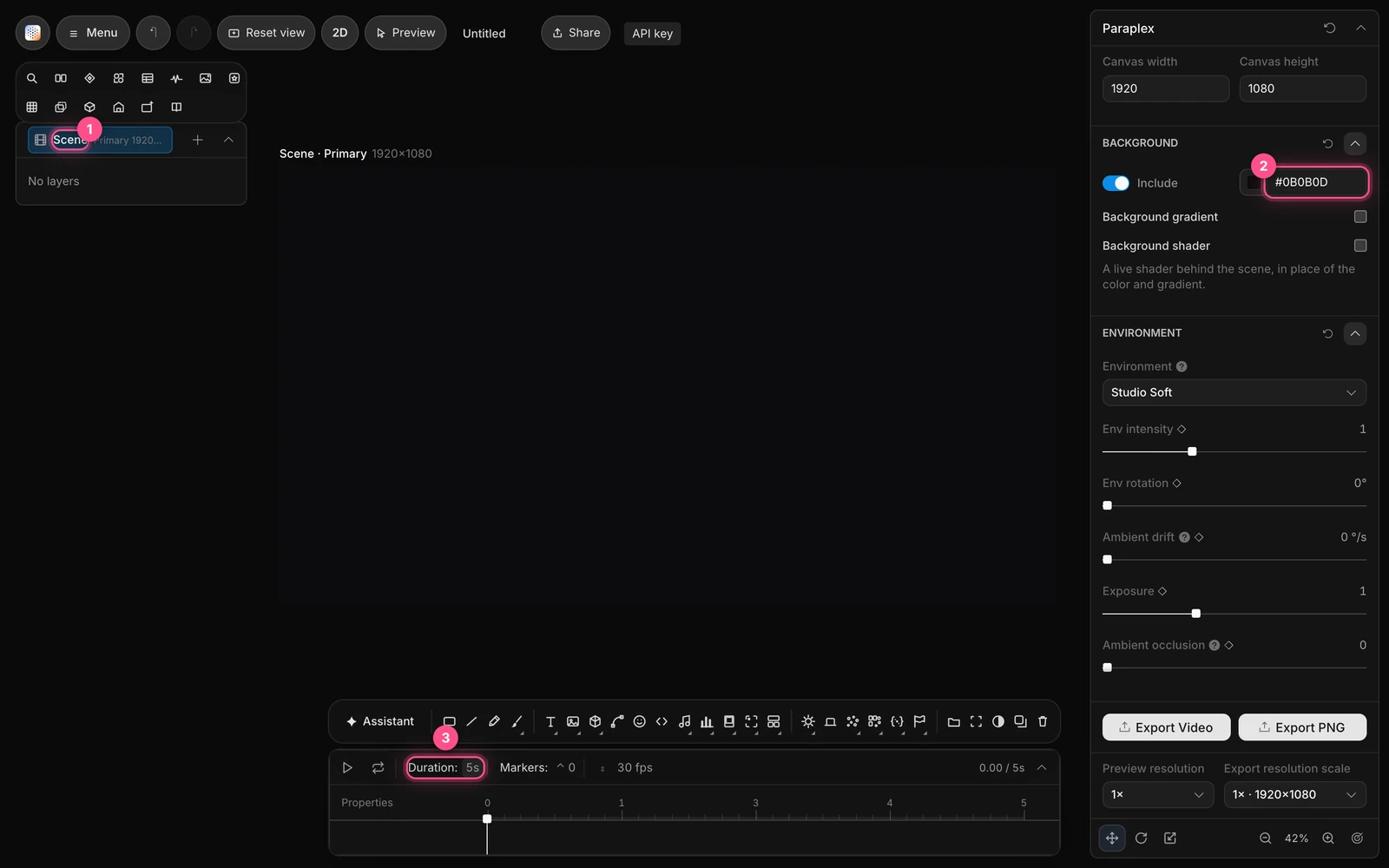Viewport: 1389px width, 868px height.
Task: Collapse the Environment section
Action: (1355, 333)
